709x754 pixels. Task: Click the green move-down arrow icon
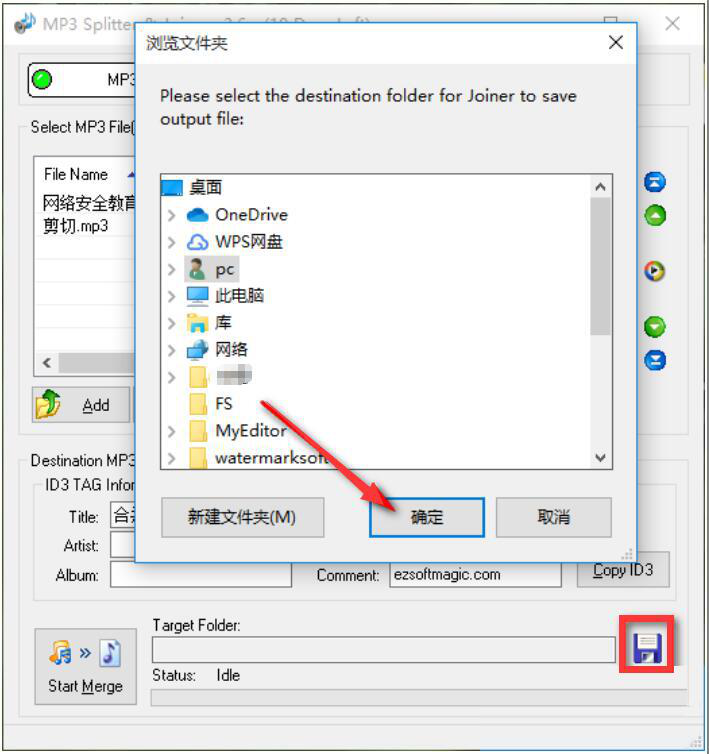(655, 327)
